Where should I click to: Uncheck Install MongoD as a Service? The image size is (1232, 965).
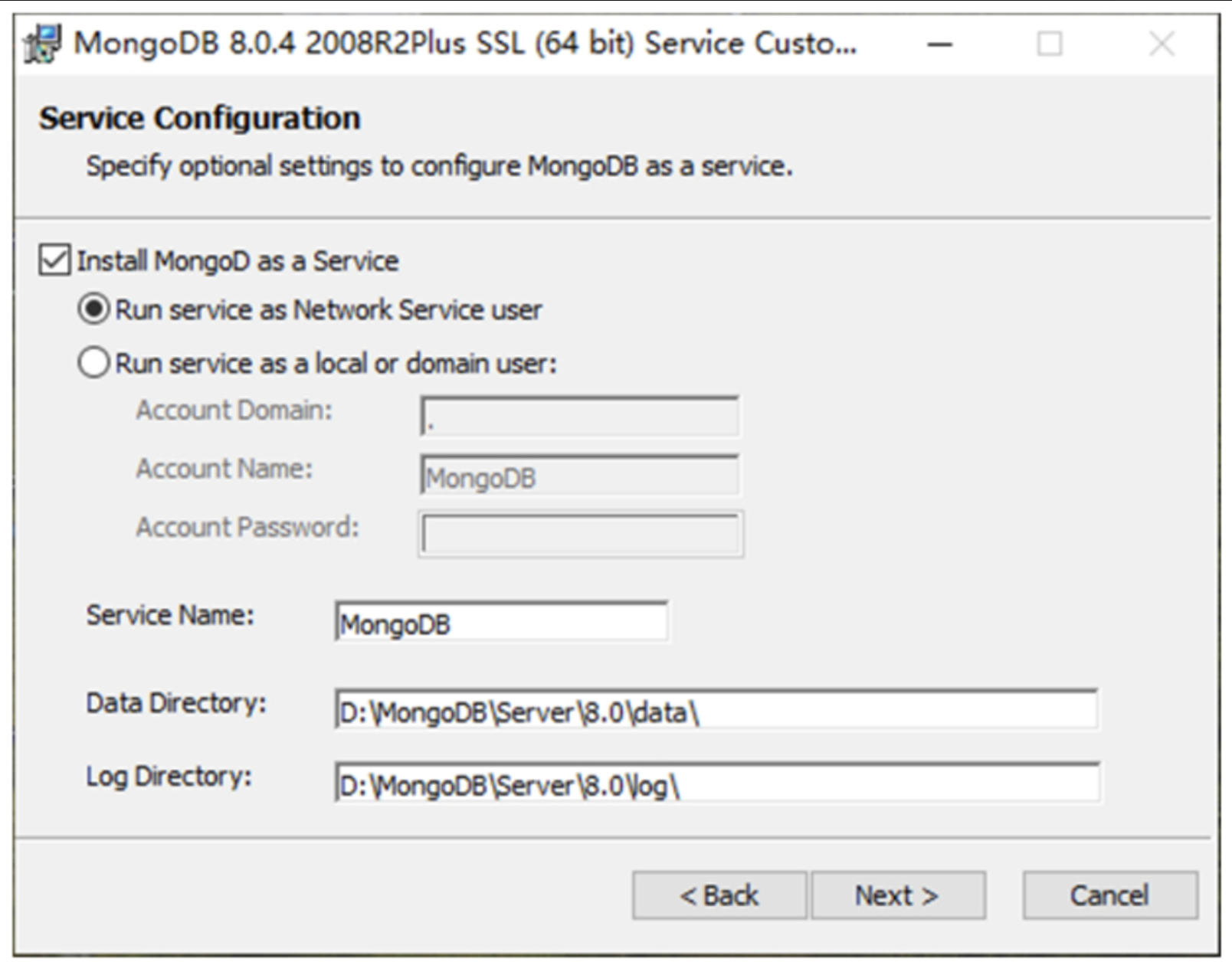pyautogui.click(x=54, y=260)
